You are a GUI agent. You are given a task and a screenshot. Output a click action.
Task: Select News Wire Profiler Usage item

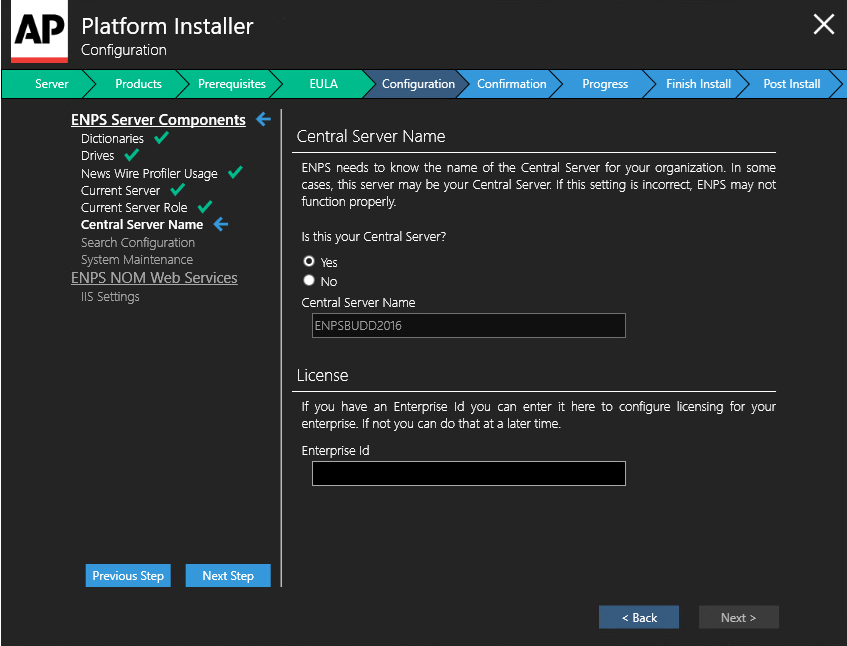click(x=149, y=173)
